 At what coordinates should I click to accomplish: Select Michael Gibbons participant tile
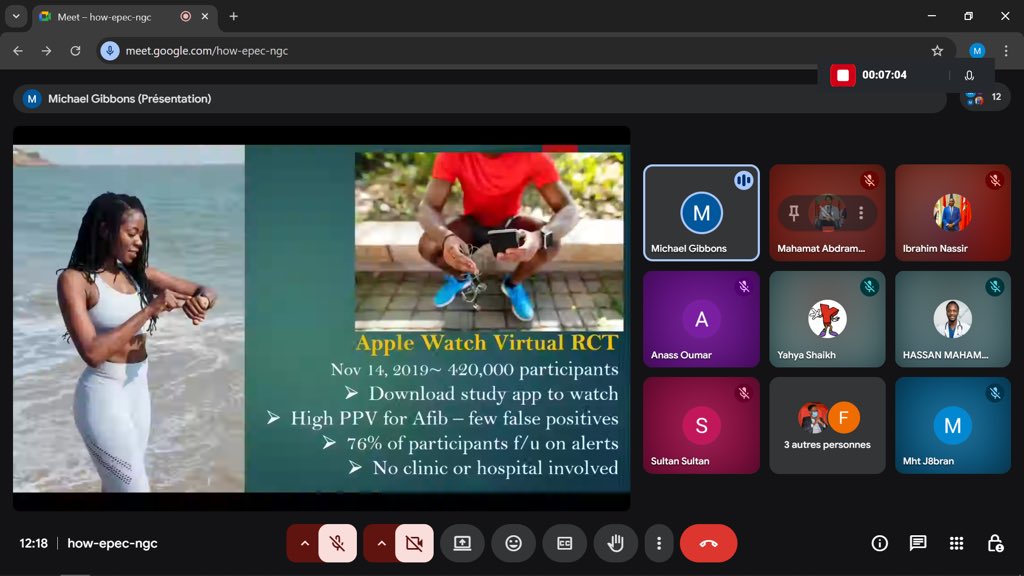tap(701, 213)
